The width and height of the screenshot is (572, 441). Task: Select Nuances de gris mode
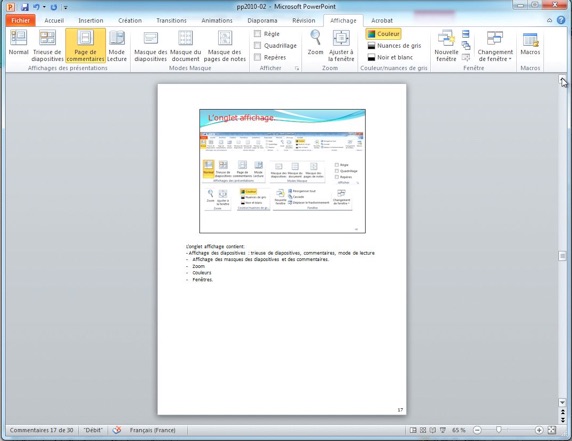[394, 46]
